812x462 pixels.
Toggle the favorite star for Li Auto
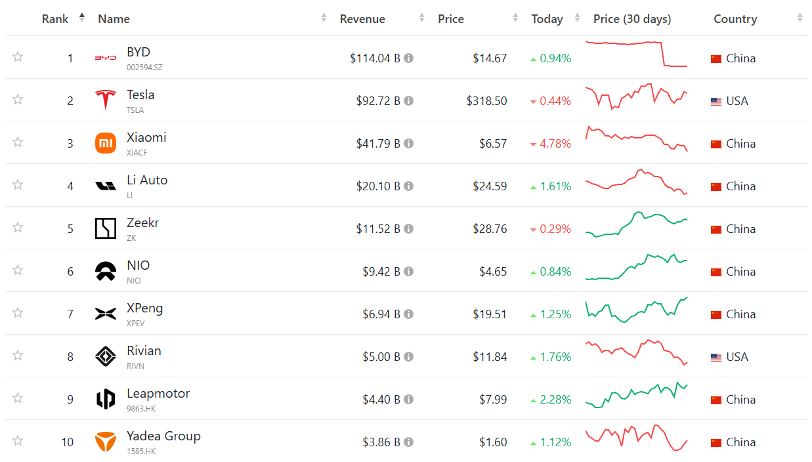pos(17,186)
